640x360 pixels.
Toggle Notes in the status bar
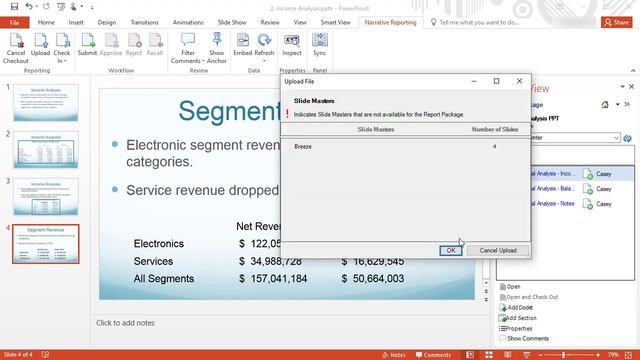[394, 355]
